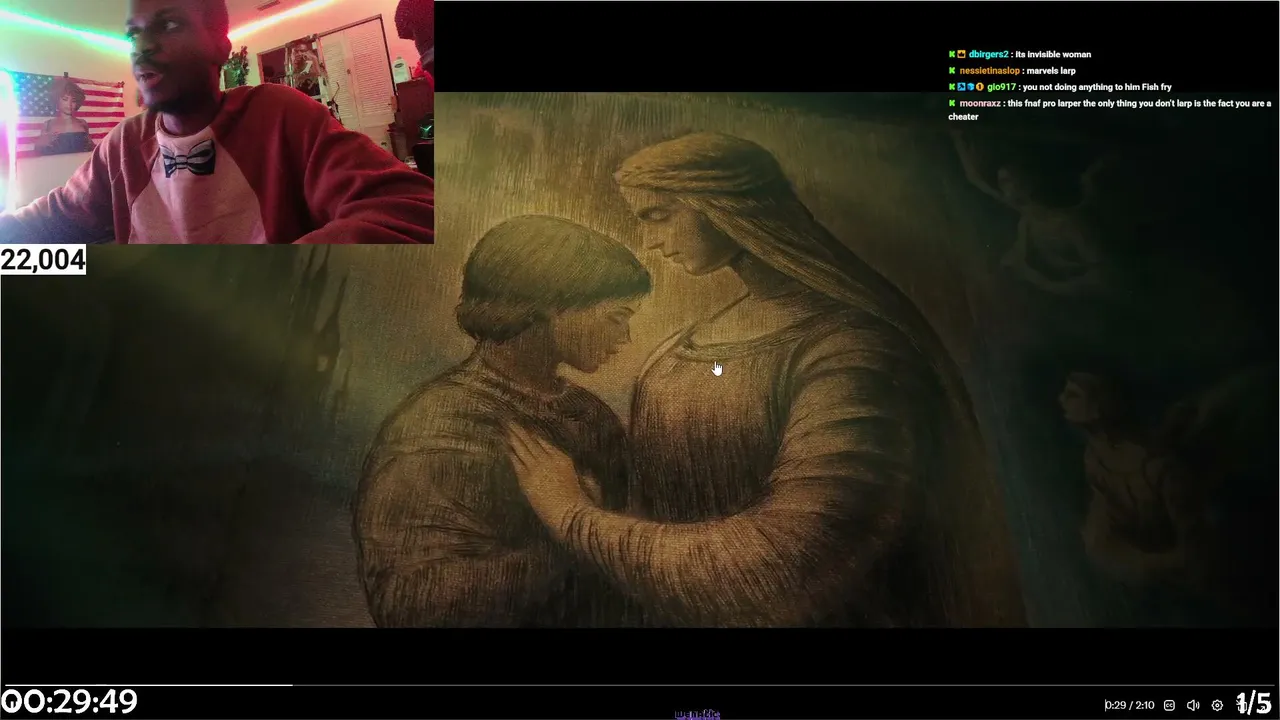Seek along the video progress bar
Viewport: 1280px width, 720px height.
pyautogui.click(x=640, y=686)
